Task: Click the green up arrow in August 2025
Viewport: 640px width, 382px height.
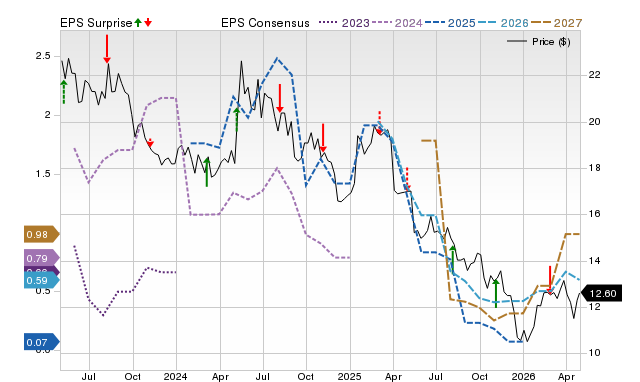Action: click(452, 259)
